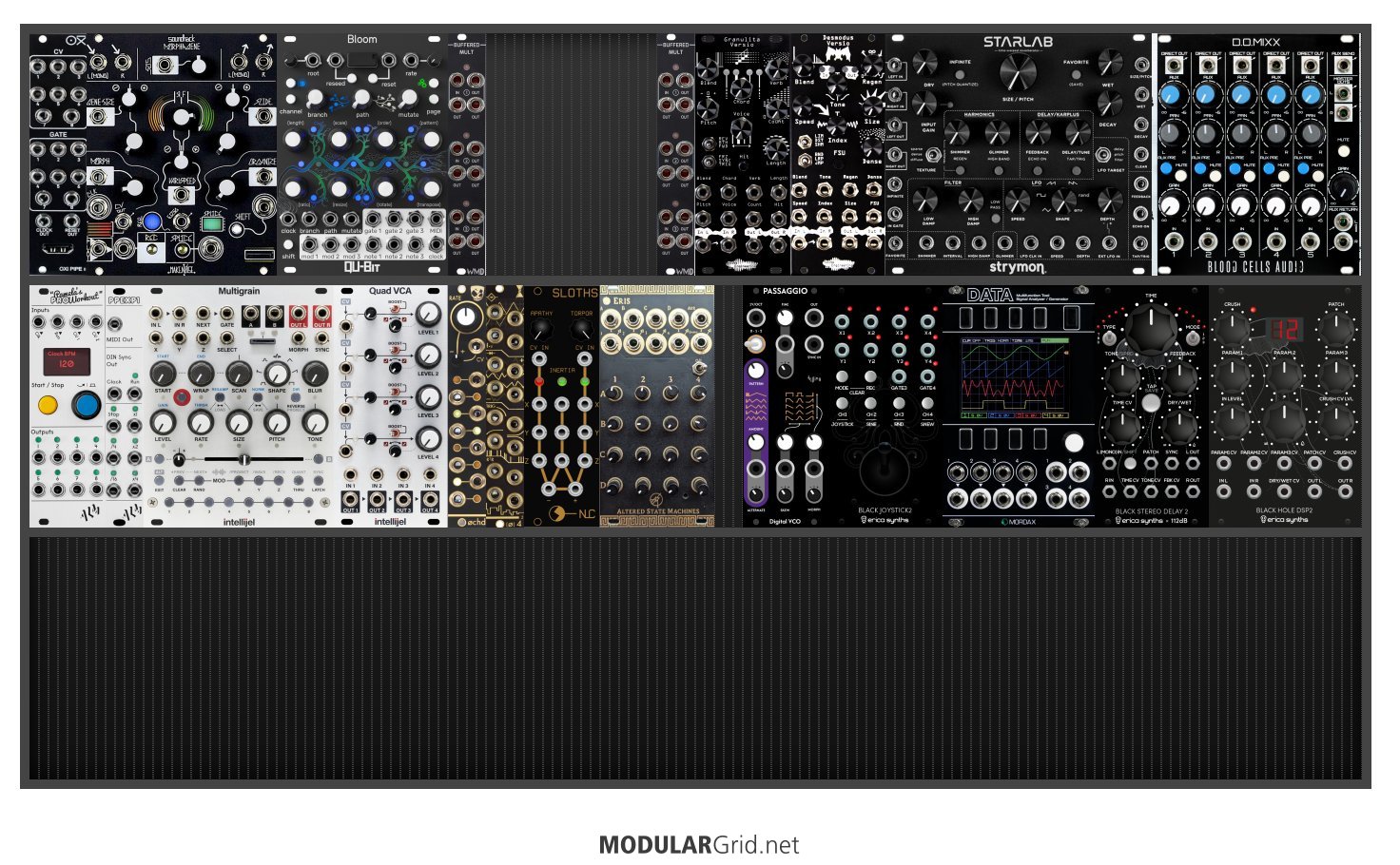
Task: Adjust the Morphagene Vari-Speed knob
Action: [x=181, y=115]
